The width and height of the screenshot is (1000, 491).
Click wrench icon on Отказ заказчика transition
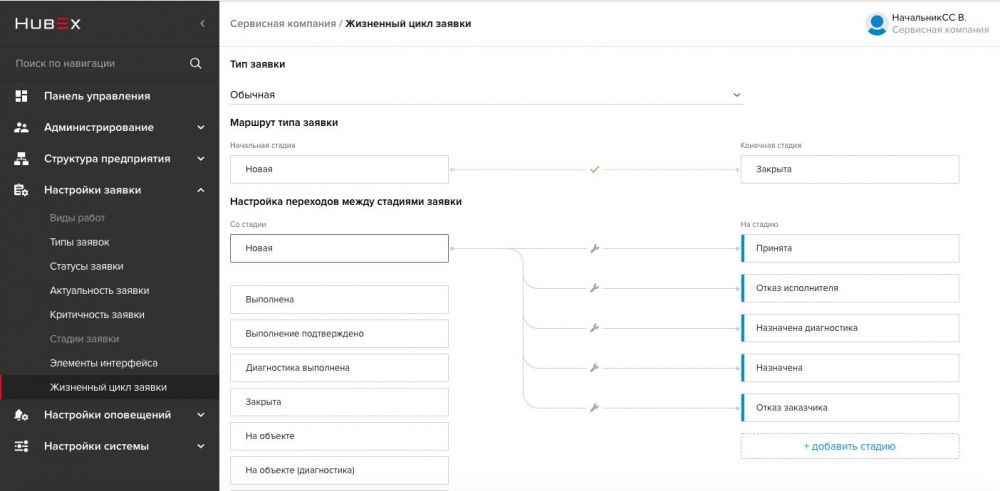pos(594,407)
